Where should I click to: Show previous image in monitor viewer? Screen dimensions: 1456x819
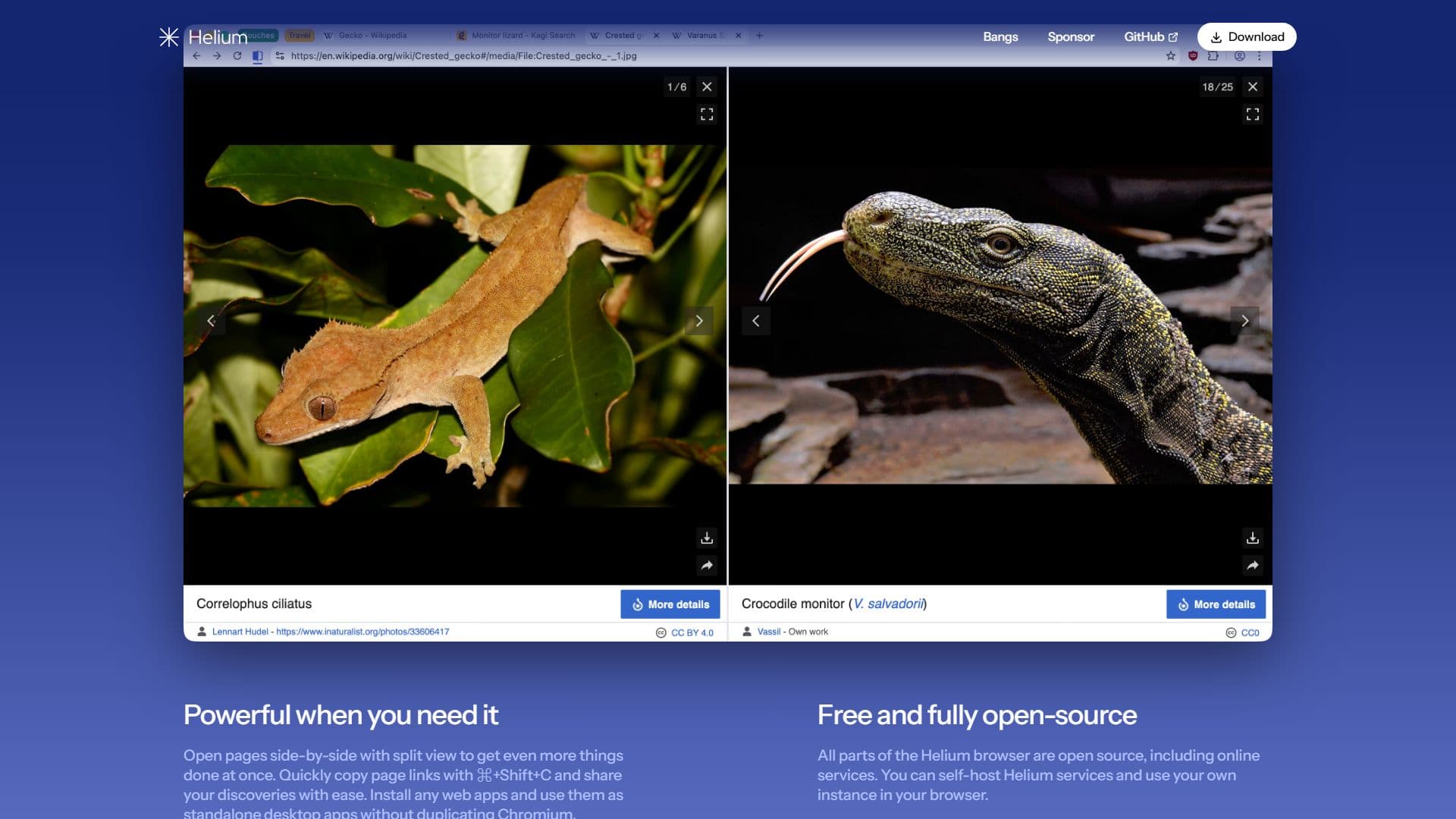click(756, 321)
